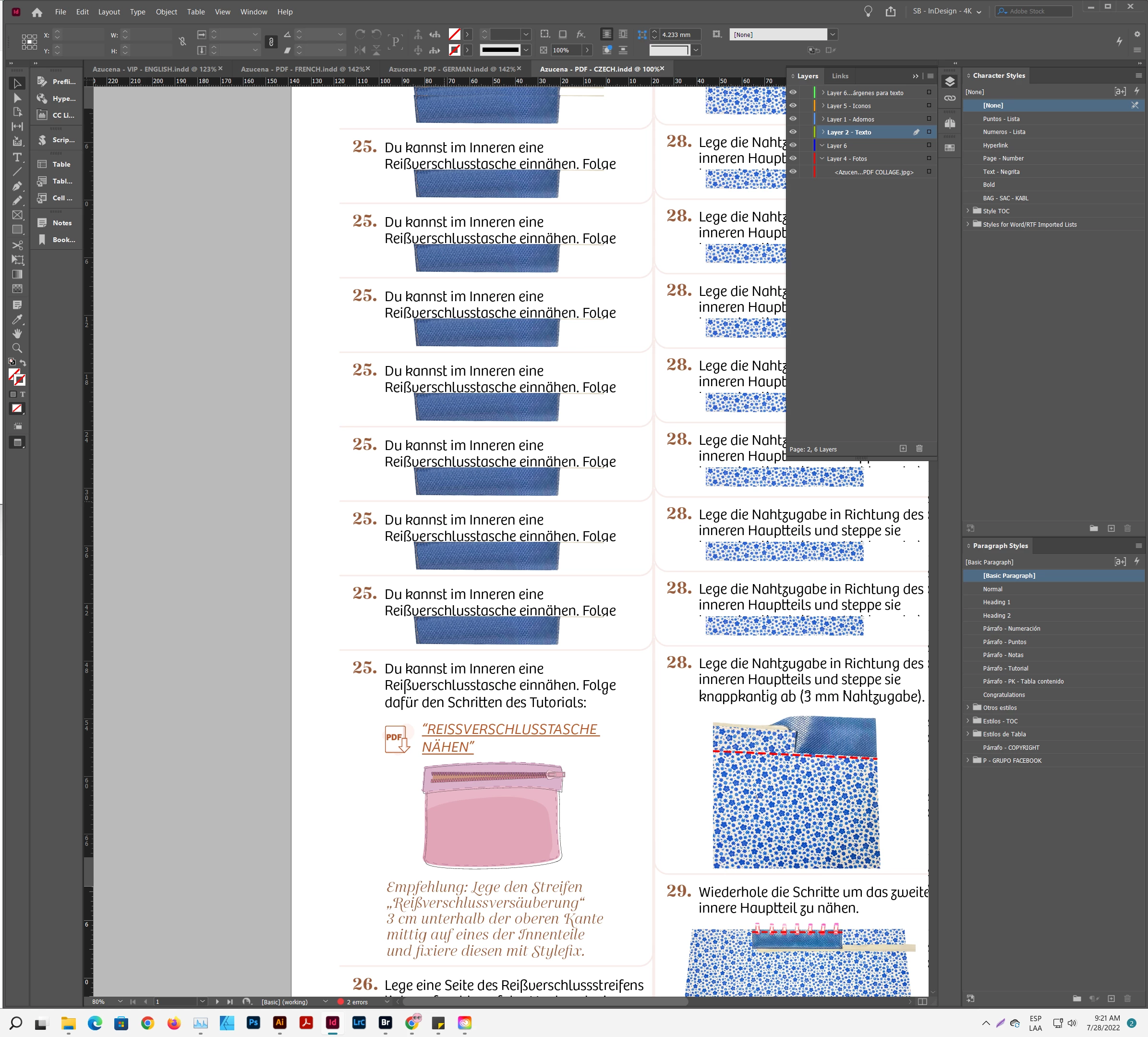Select the Type tool

tap(17, 157)
